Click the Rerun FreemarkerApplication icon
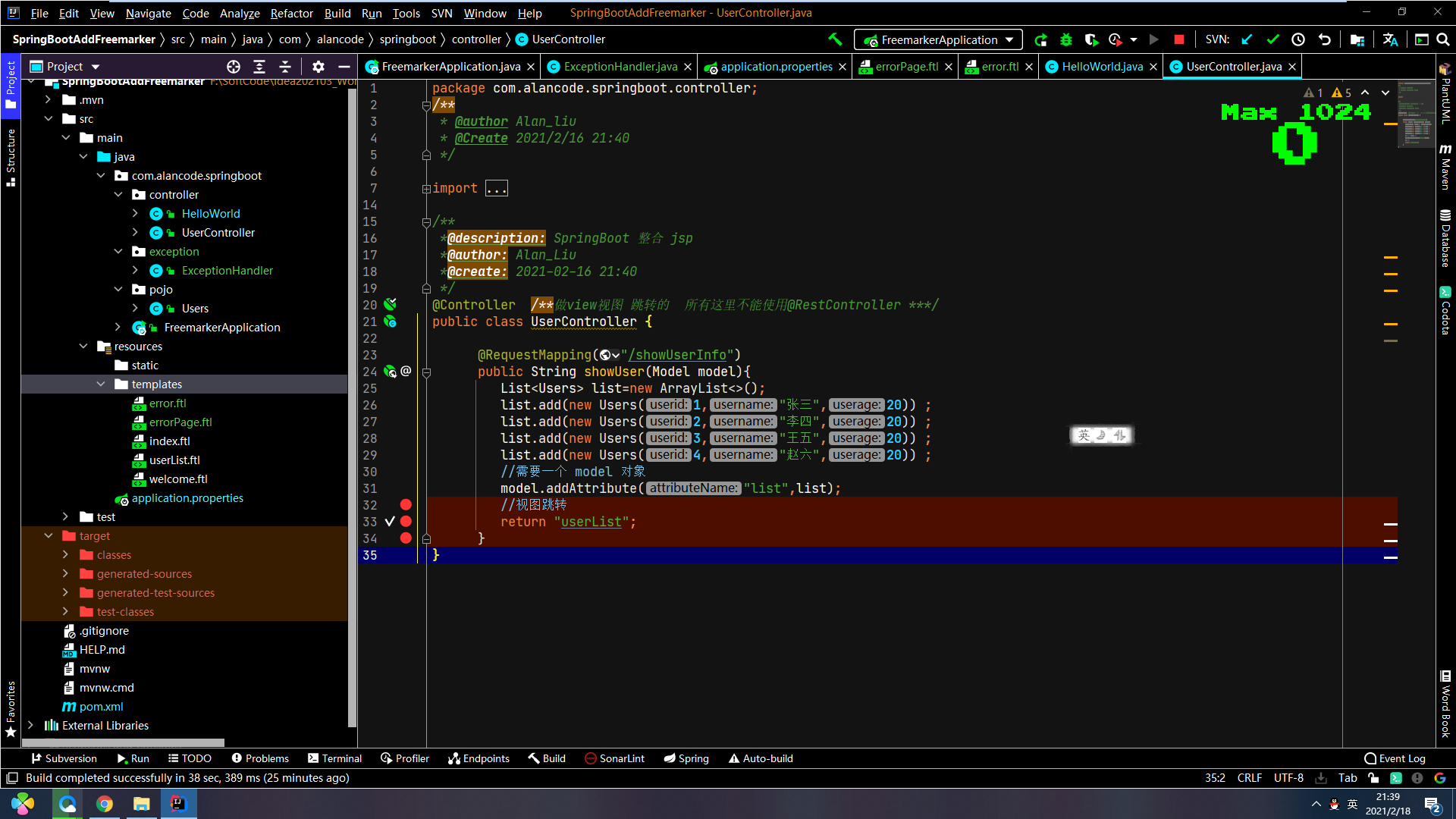The width and height of the screenshot is (1456, 819). [1040, 39]
